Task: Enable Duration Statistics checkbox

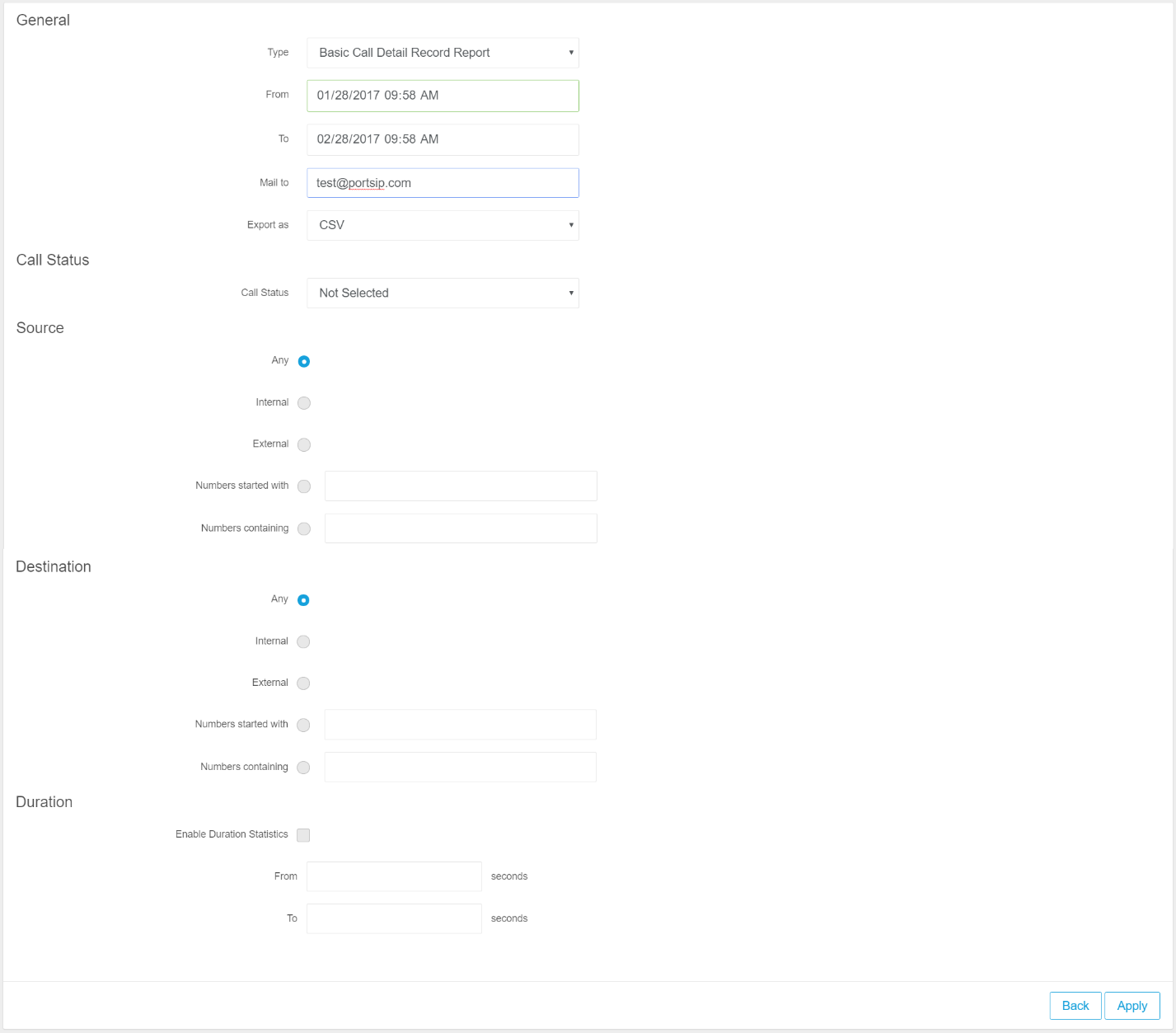Action: click(x=303, y=835)
